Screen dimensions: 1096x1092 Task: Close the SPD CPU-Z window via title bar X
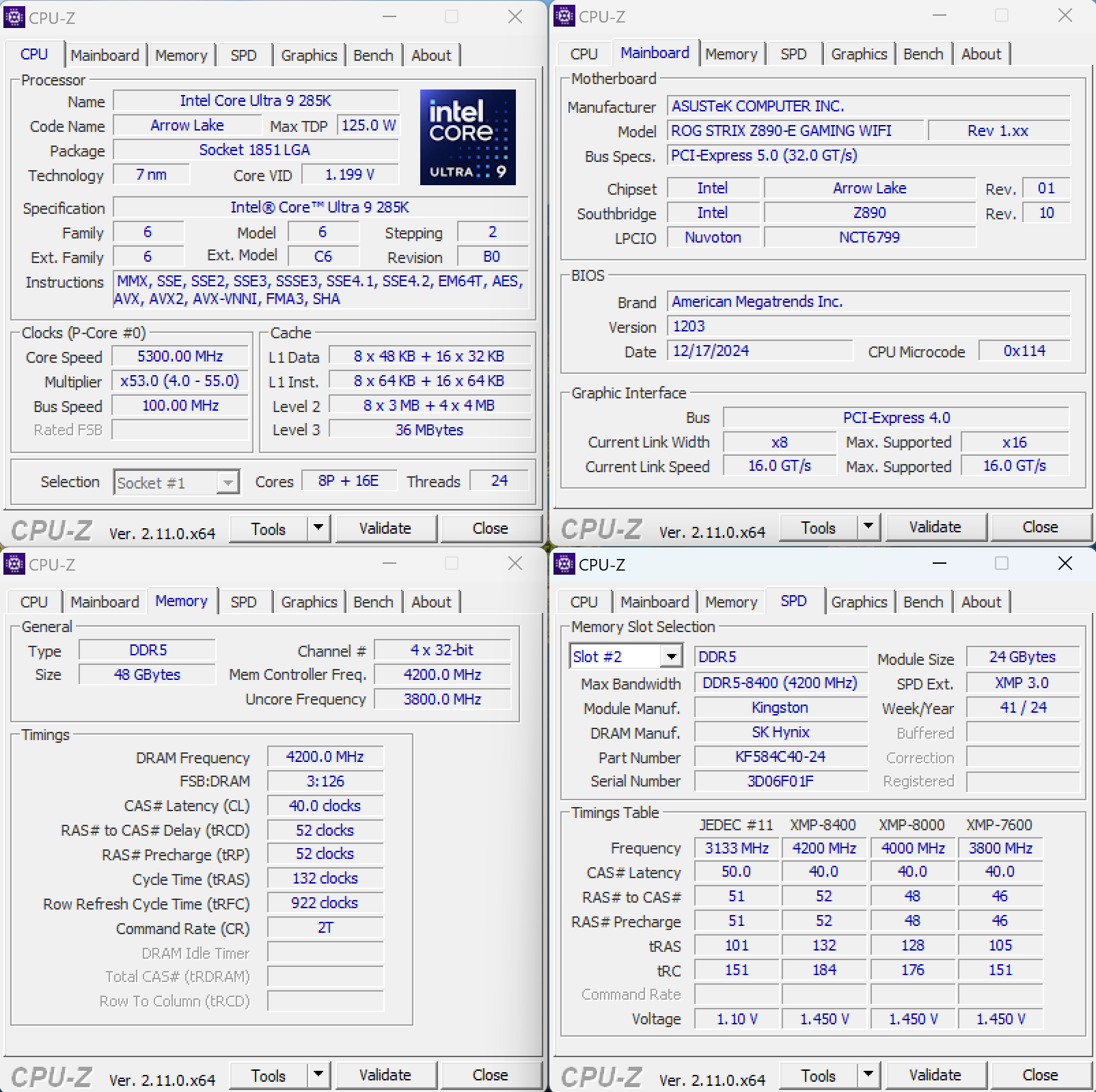1065,563
